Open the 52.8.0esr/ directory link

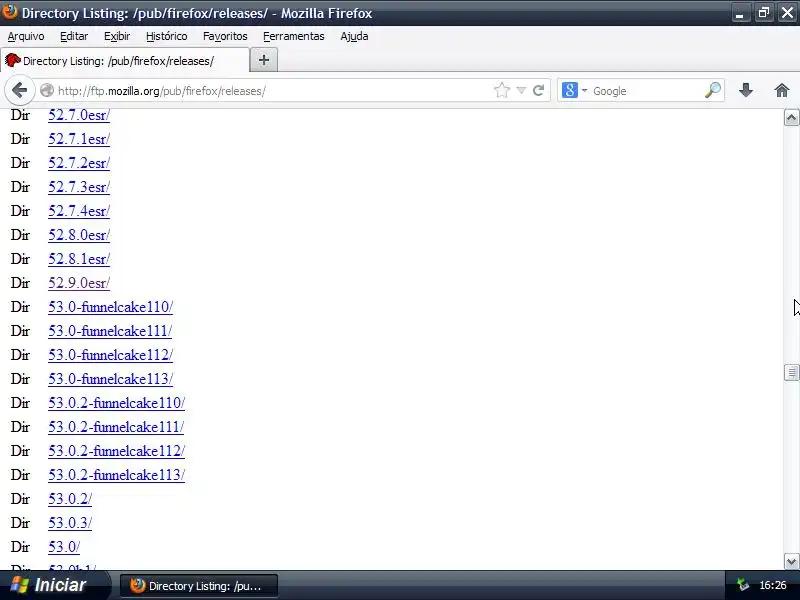pyautogui.click(x=79, y=235)
